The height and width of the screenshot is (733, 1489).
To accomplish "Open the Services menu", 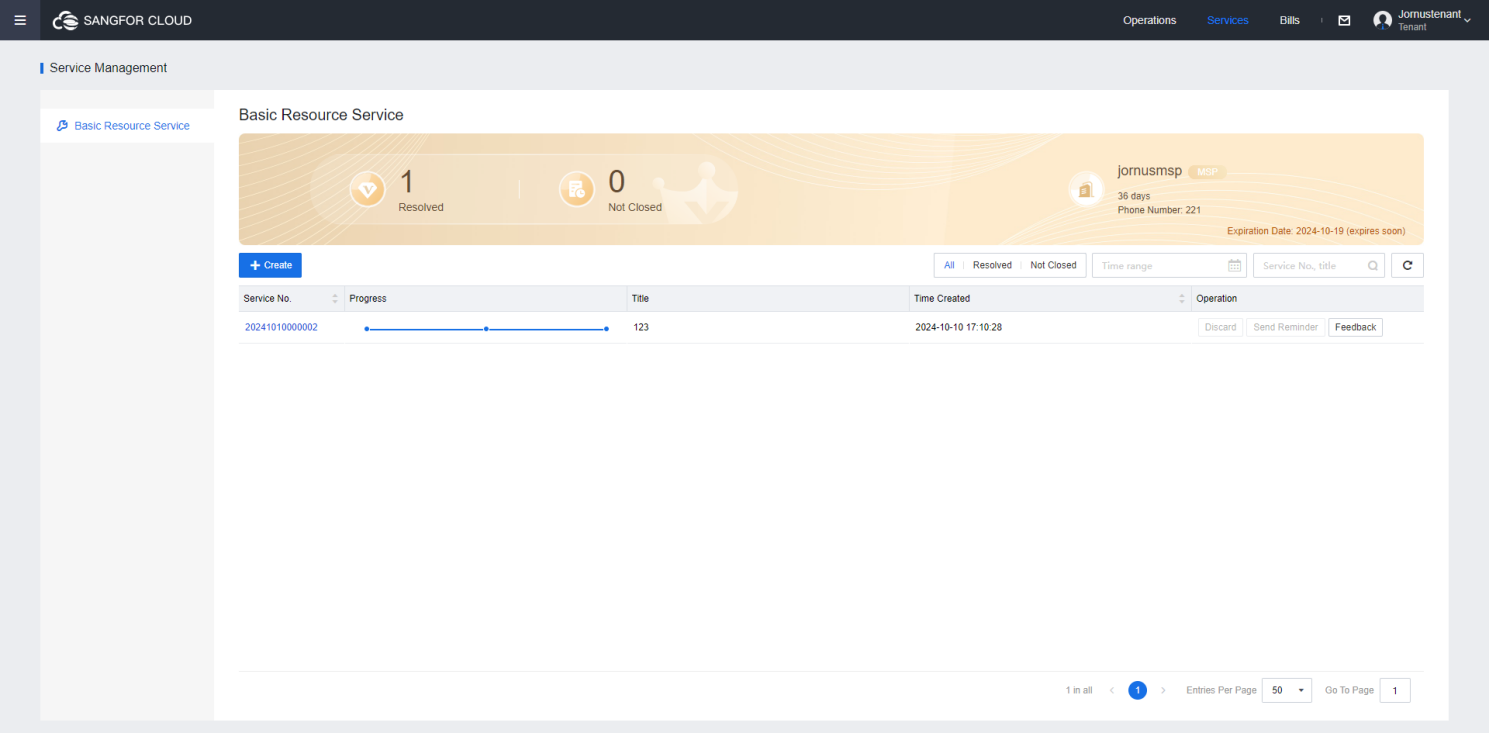I will (1227, 20).
